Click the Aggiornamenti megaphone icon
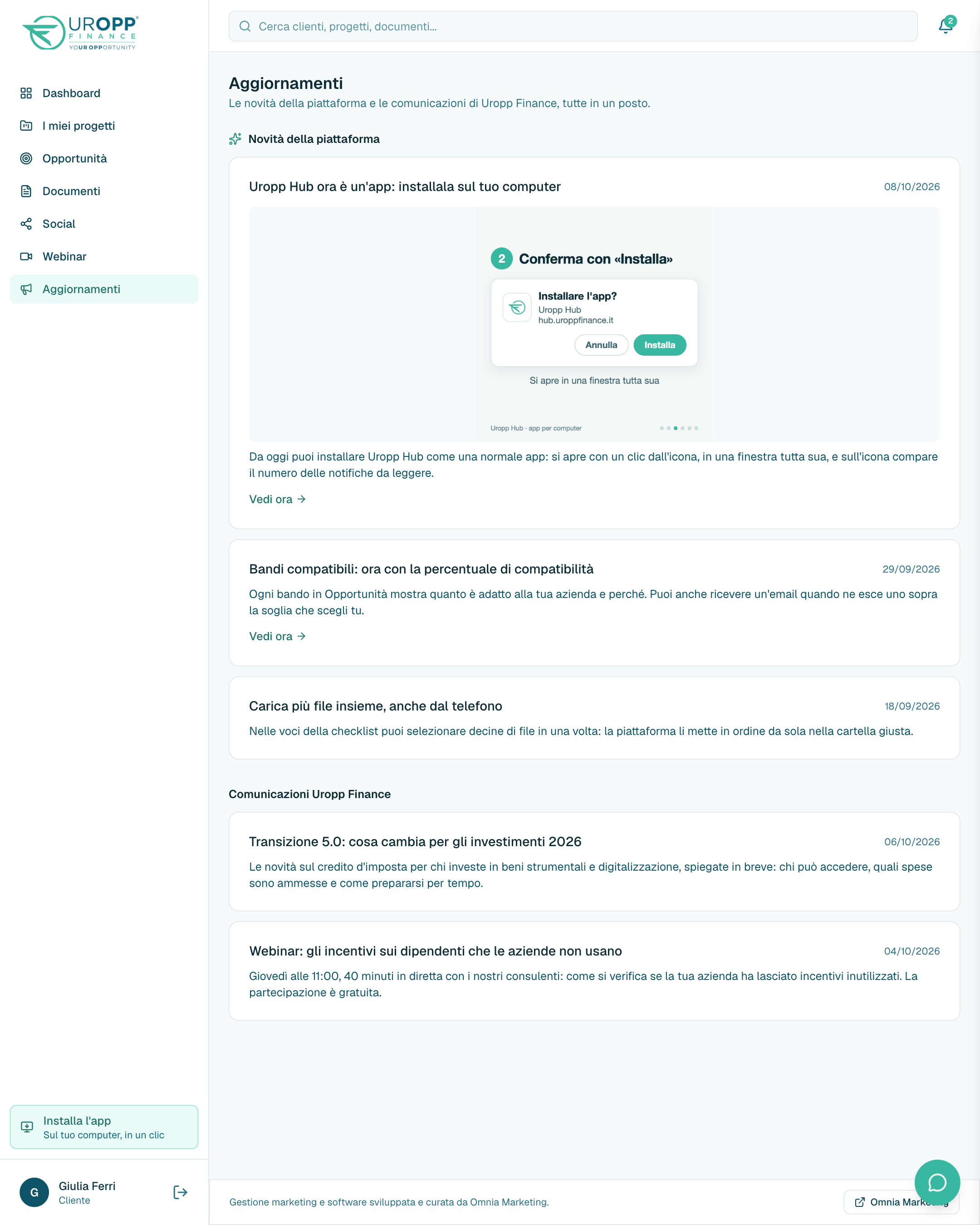 coord(26,289)
